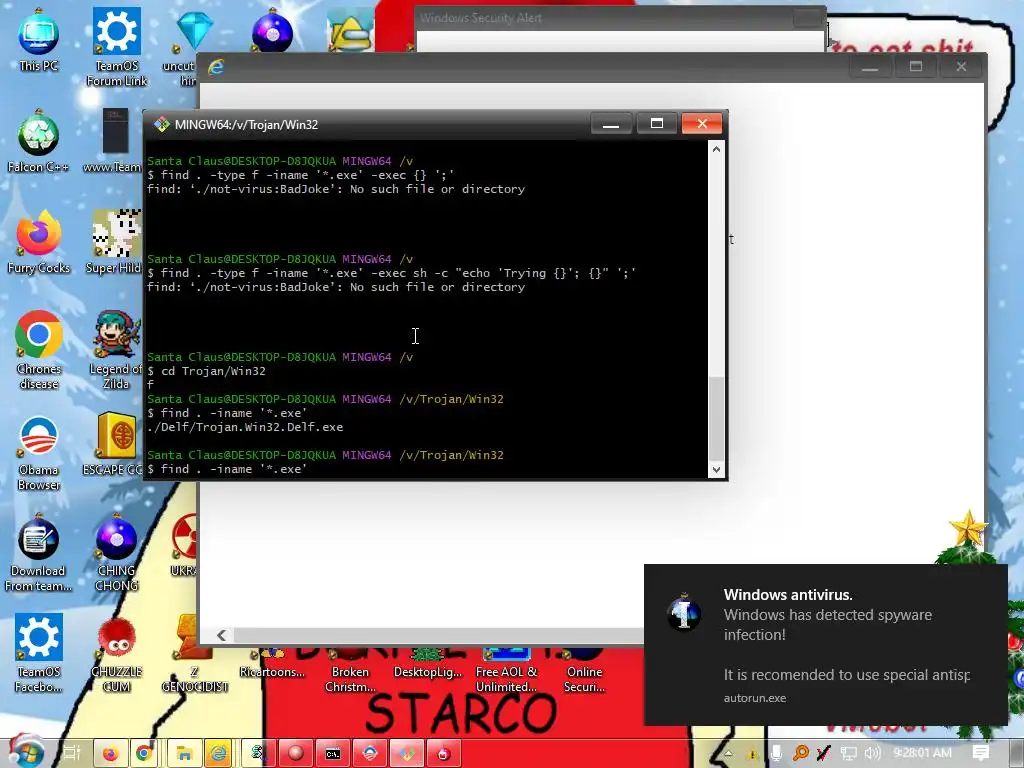Screen dimensions: 1024x768
Task: Open the CHUZZLE CUM icon
Action: tap(116, 654)
